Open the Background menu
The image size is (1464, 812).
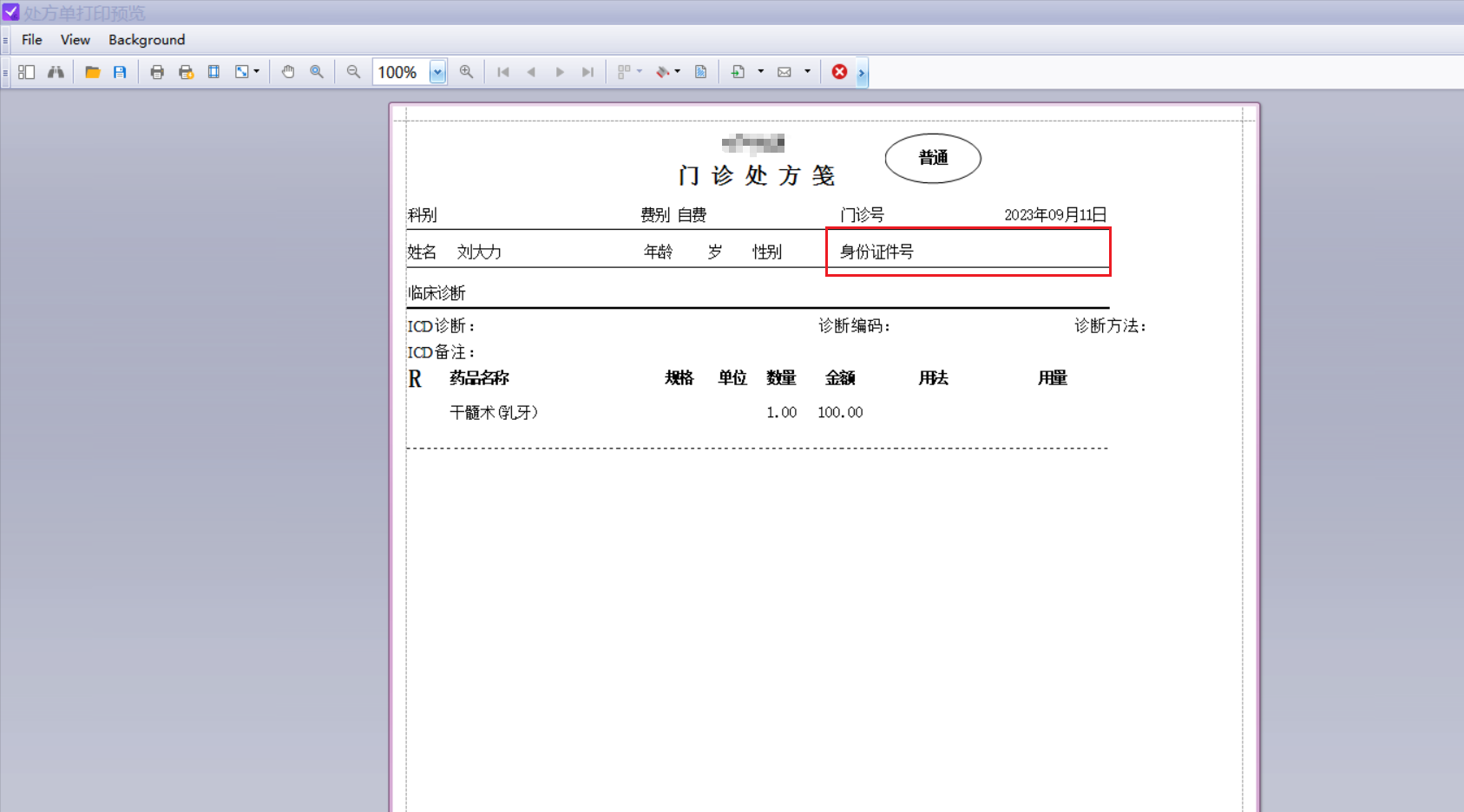[147, 40]
